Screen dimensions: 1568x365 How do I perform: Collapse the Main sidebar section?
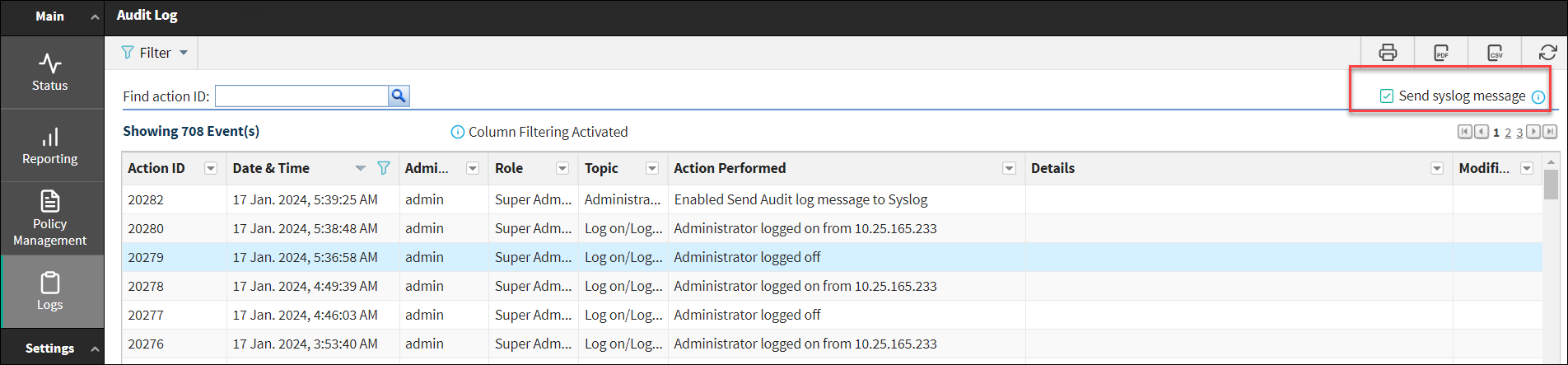pyautogui.click(x=95, y=16)
